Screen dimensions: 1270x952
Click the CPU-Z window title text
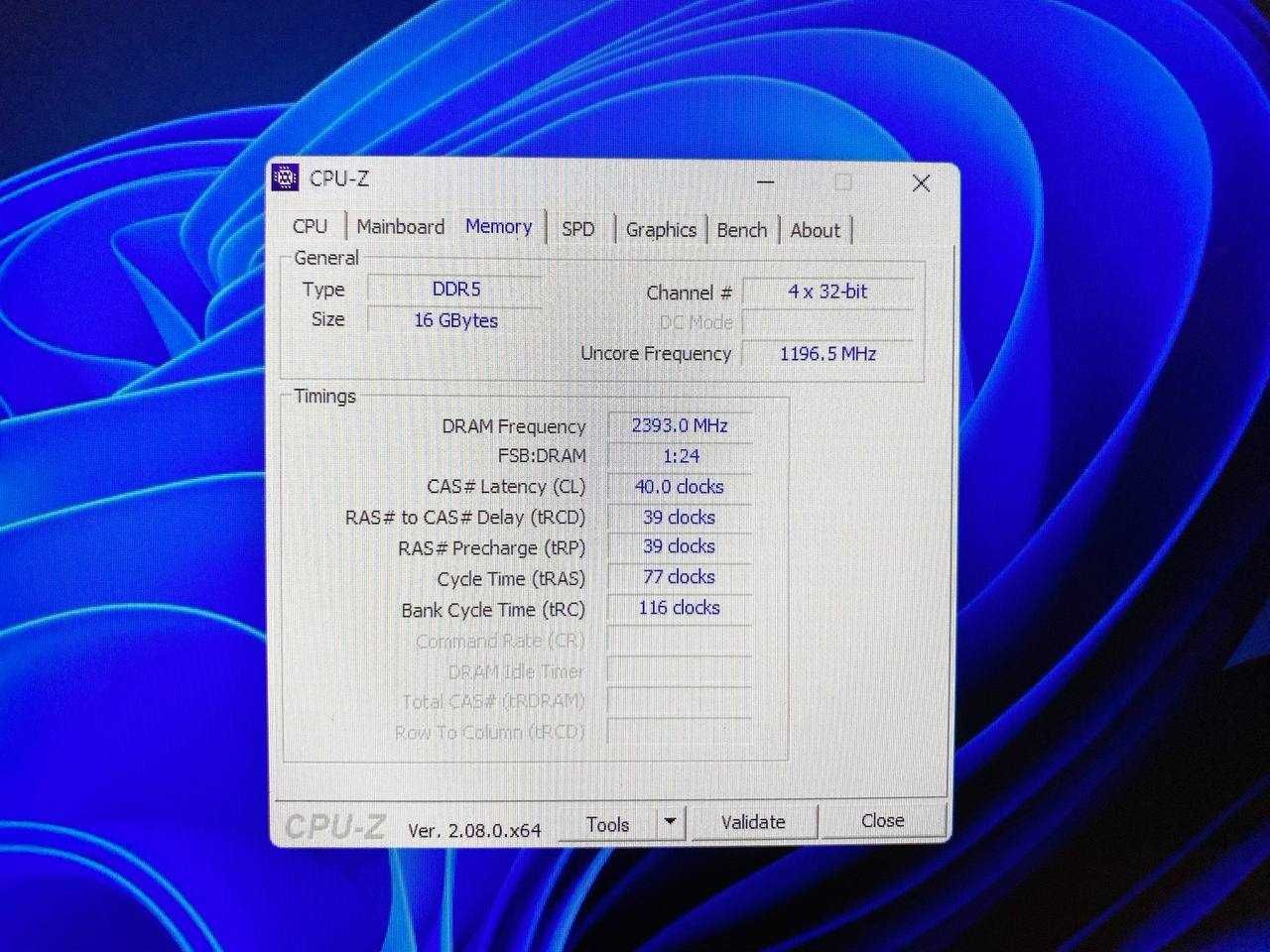[x=339, y=178]
